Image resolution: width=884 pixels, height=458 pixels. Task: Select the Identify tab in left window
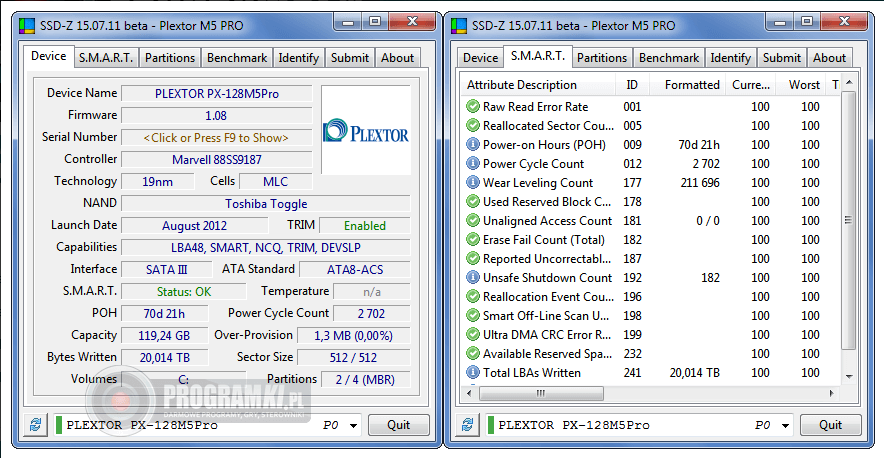coord(299,58)
